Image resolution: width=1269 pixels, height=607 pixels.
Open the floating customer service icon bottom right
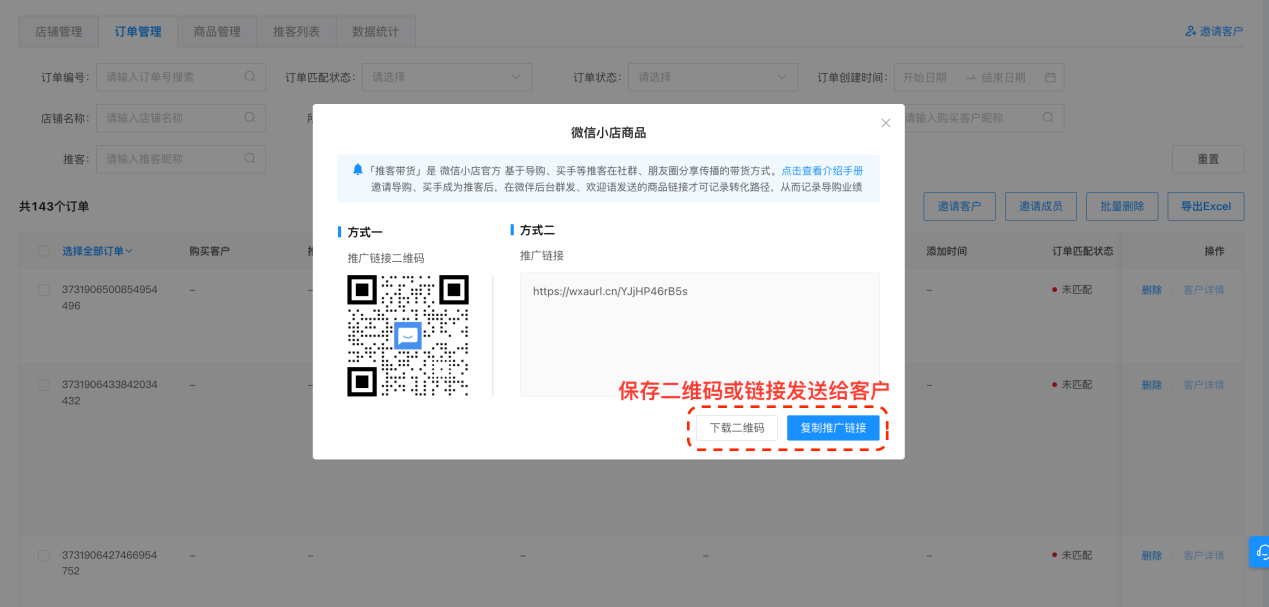point(1259,551)
